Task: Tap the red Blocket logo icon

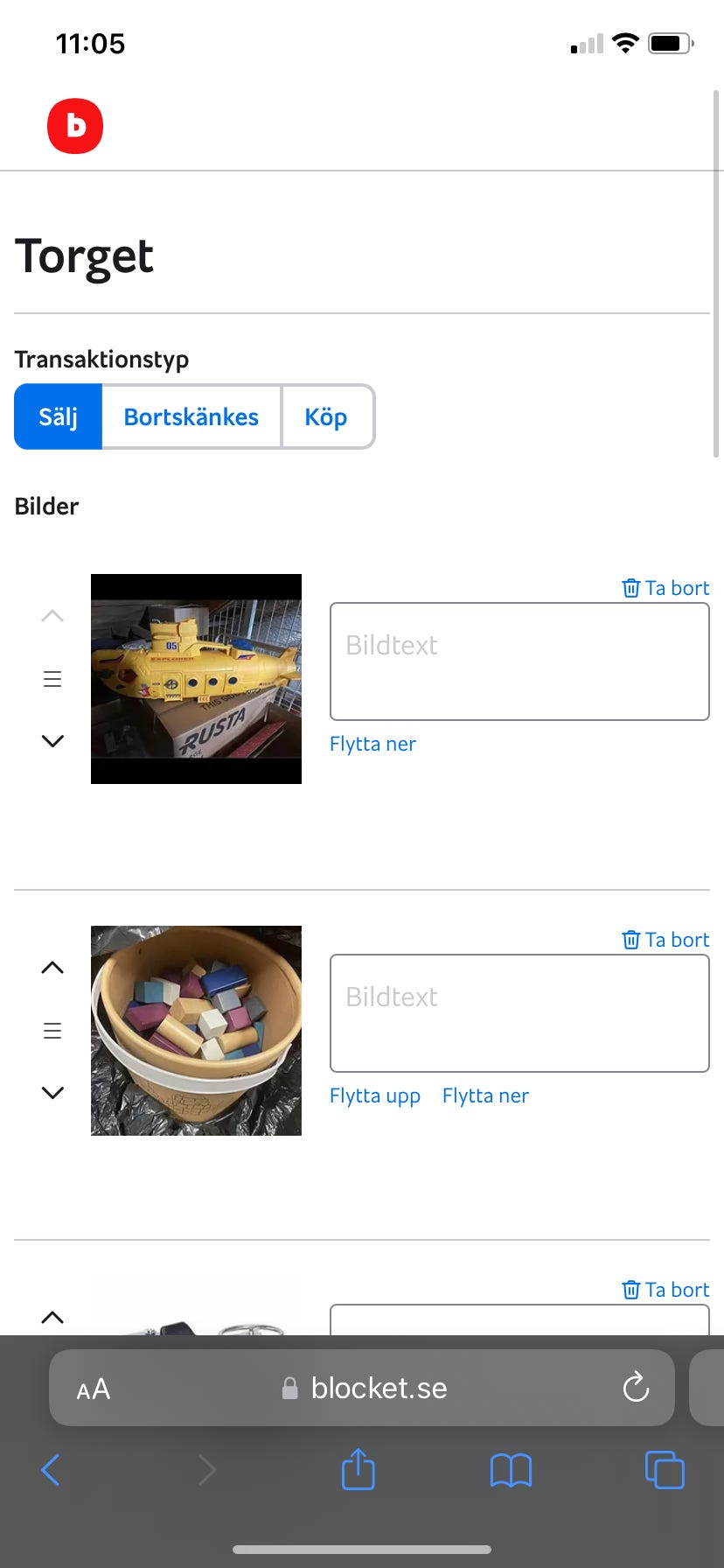Action: point(75,126)
